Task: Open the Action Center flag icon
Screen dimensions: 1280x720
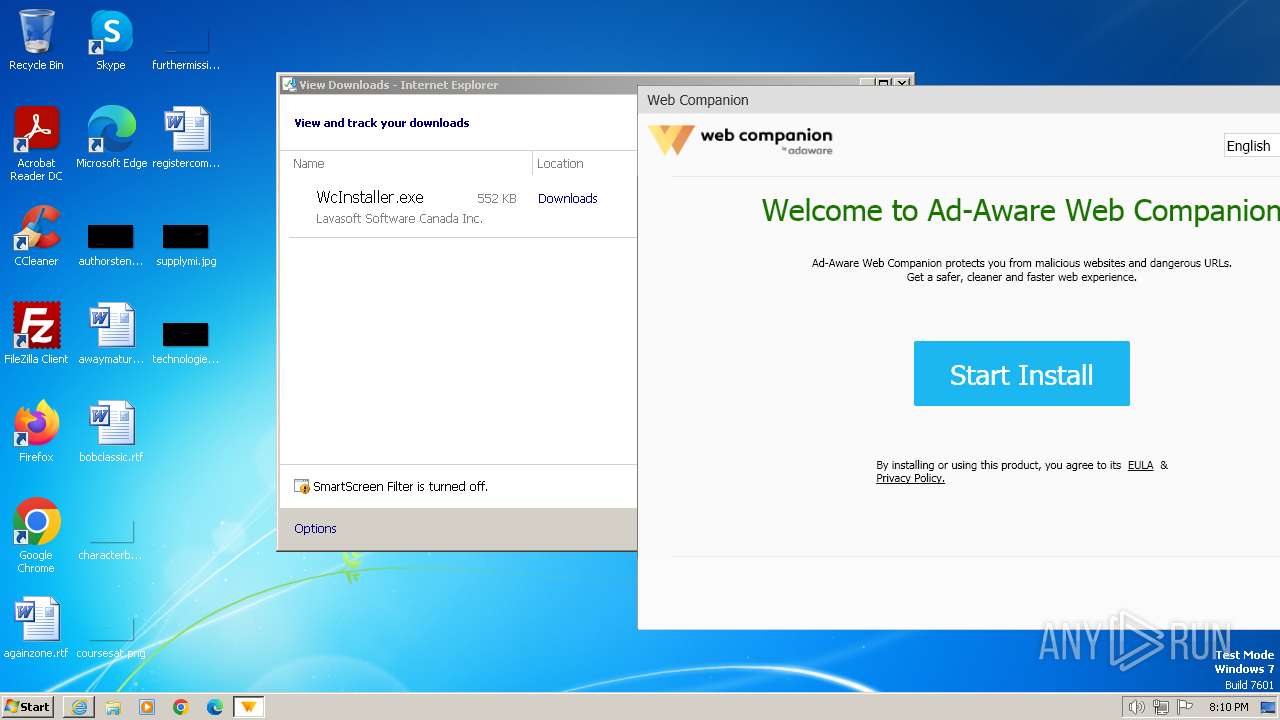Action: tap(1185, 707)
